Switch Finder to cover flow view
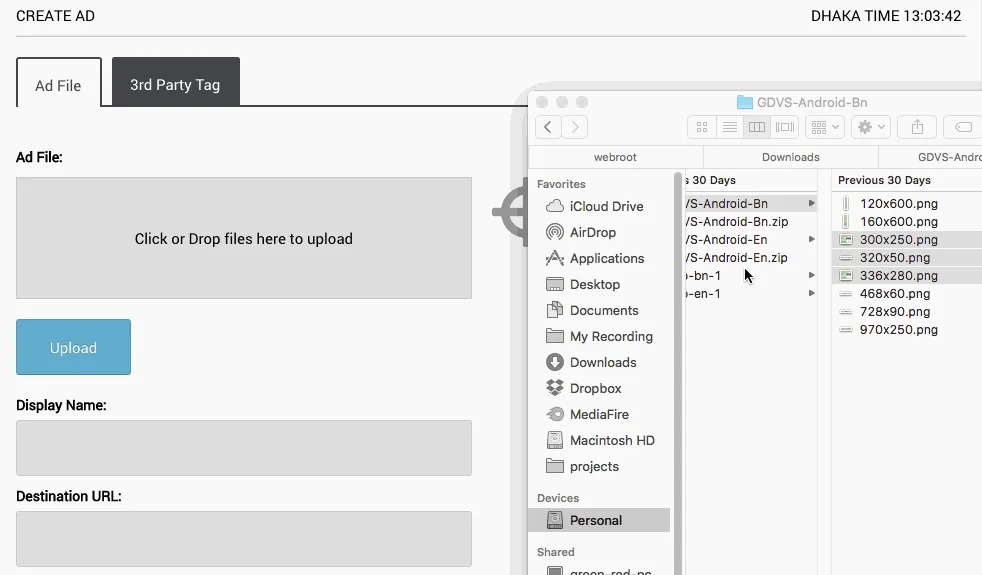The width and height of the screenshot is (982, 575). pyautogui.click(x=784, y=127)
